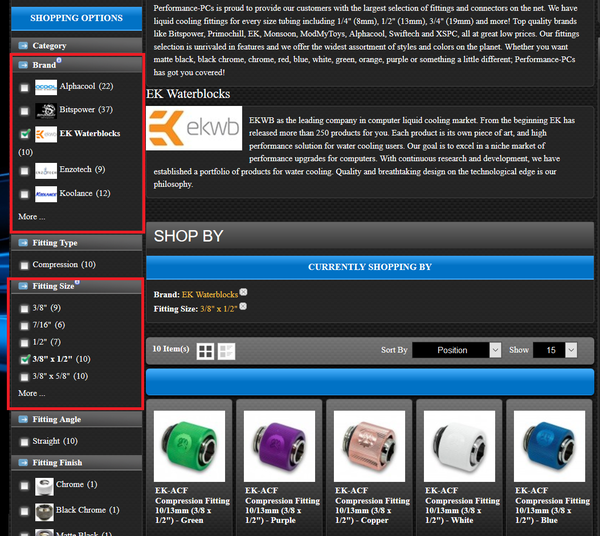The image size is (600, 536).
Task: Click the SHOP BY heading
Action: point(188,236)
